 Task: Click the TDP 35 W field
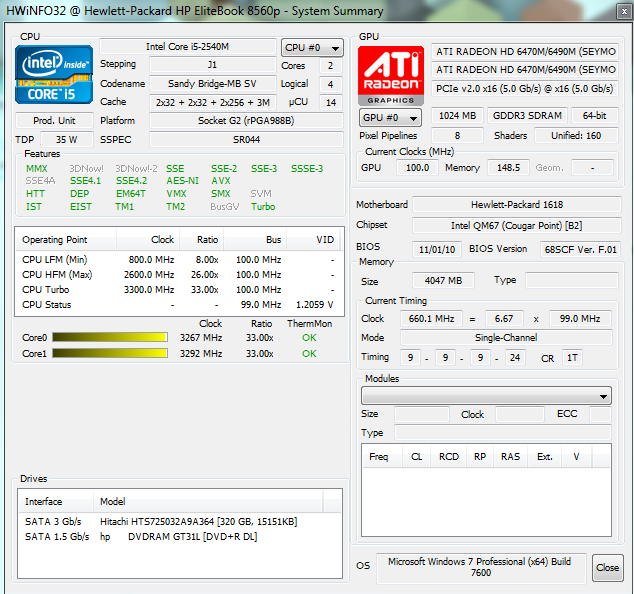[67, 140]
